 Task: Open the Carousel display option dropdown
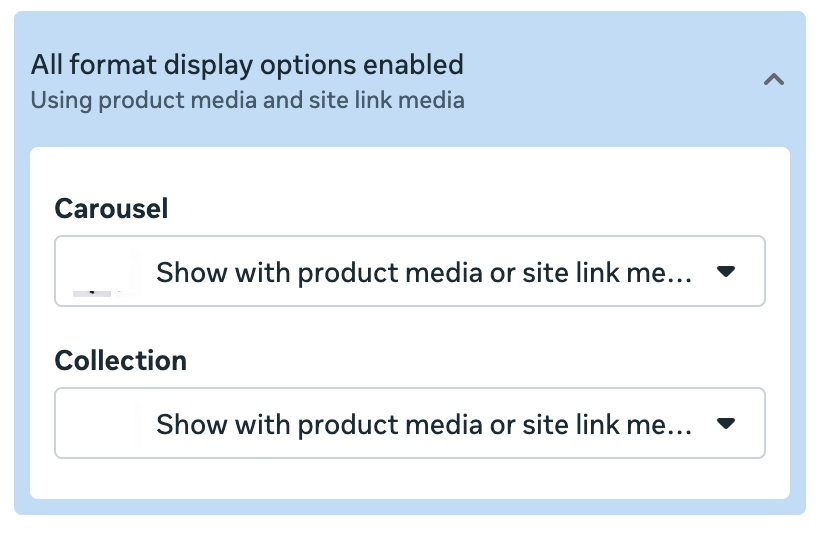pyautogui.click(x=409, y=272)
